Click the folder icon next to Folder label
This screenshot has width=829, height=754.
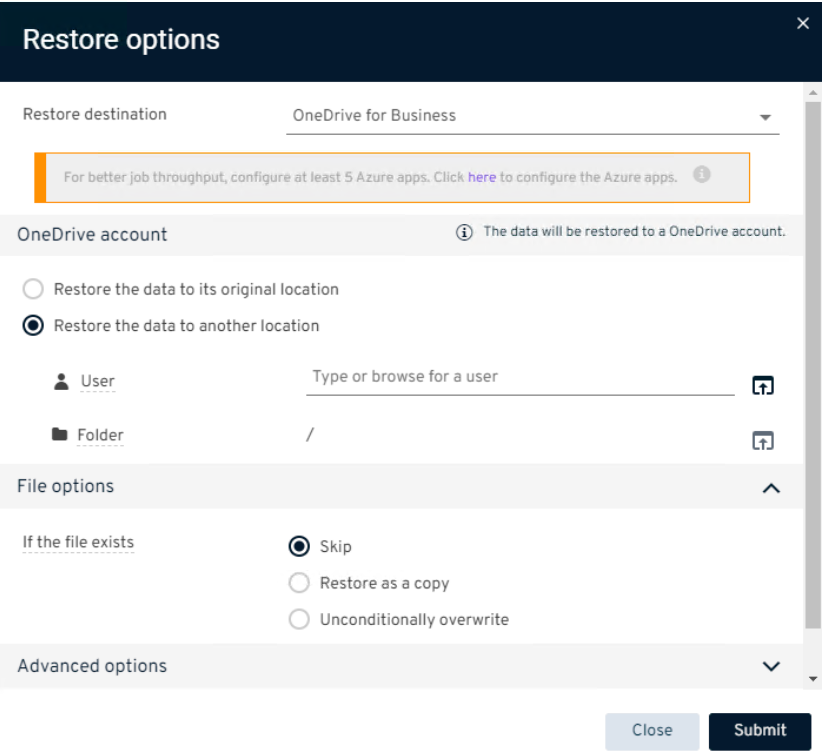60,435
